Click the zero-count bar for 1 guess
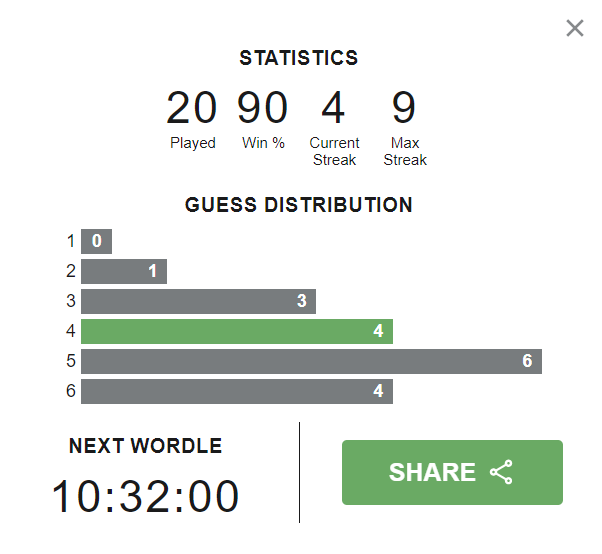This screenshot has height=554, width=602. (97, 241)
